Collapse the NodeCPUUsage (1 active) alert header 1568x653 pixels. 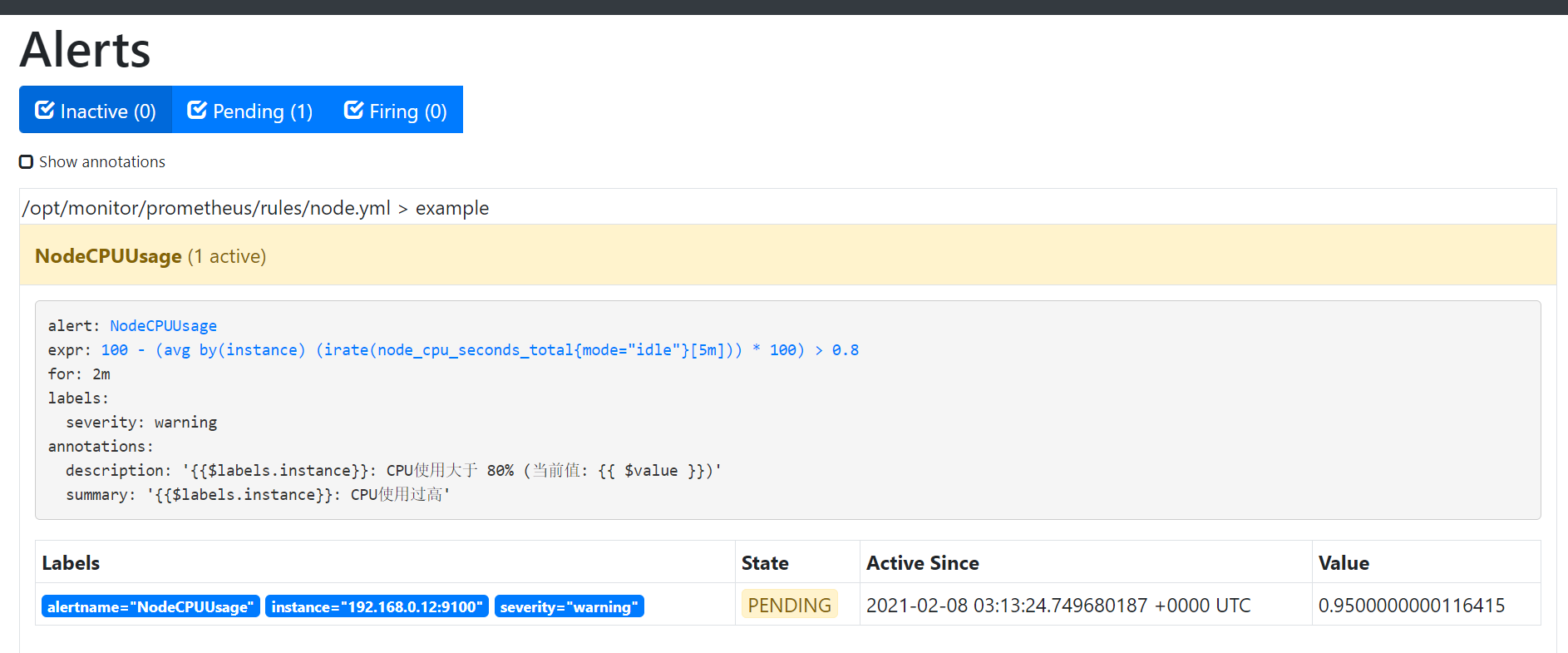coord(787,255)
